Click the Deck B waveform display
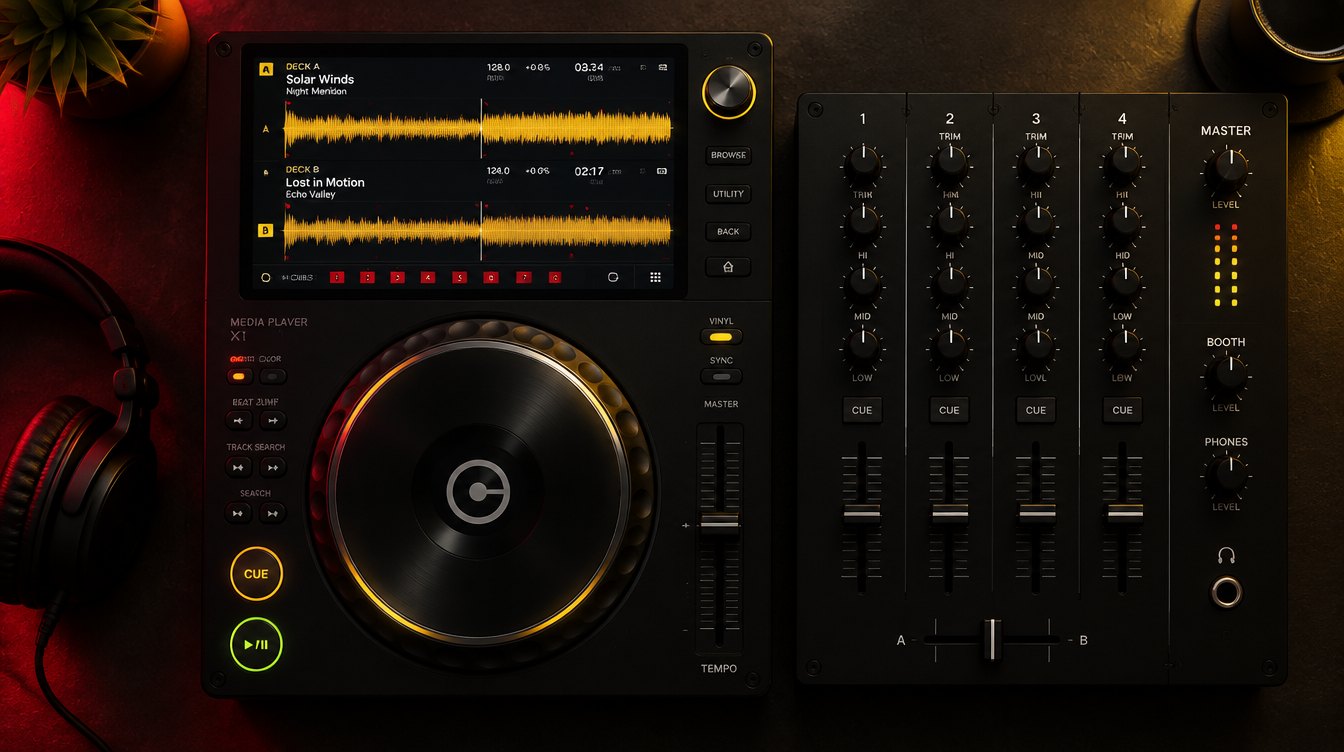The image size is (1344, 752). pos(478,230)
